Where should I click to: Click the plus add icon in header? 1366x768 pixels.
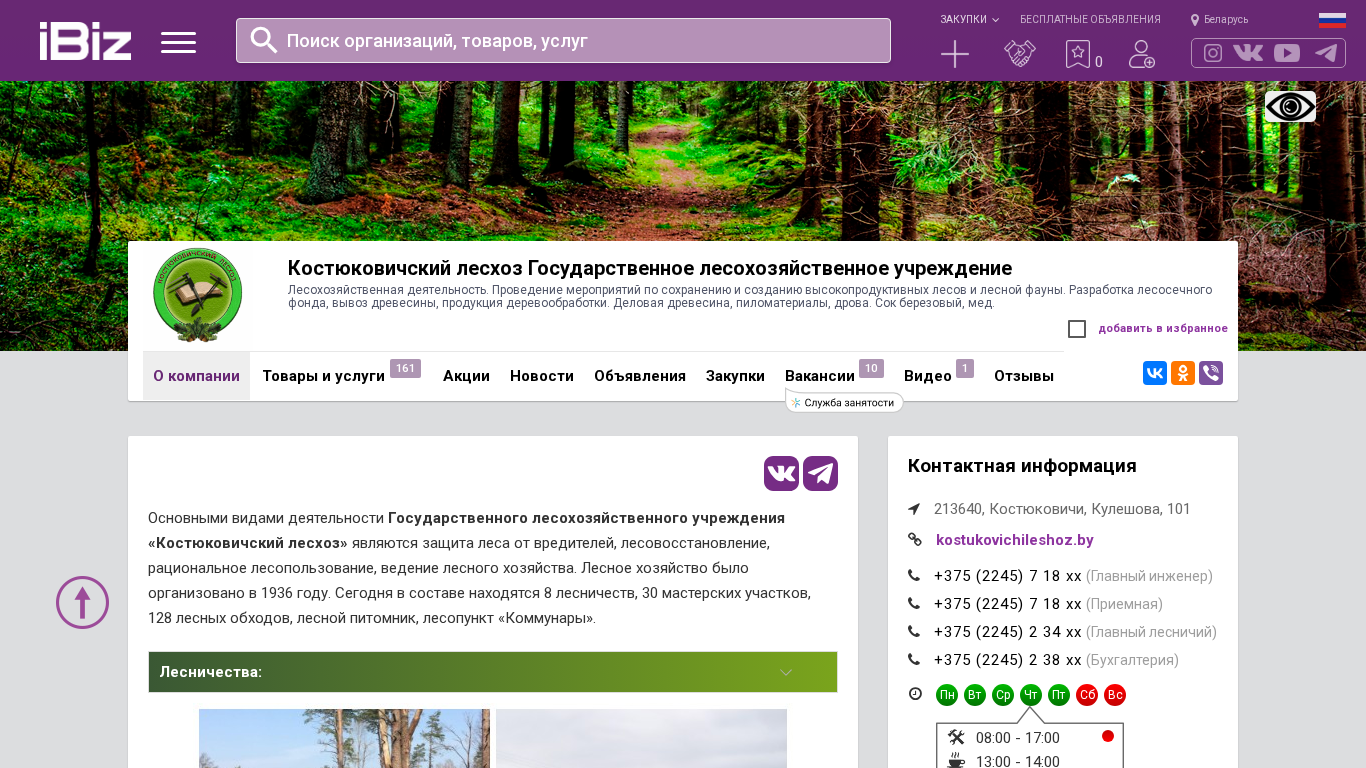[955, 54]
